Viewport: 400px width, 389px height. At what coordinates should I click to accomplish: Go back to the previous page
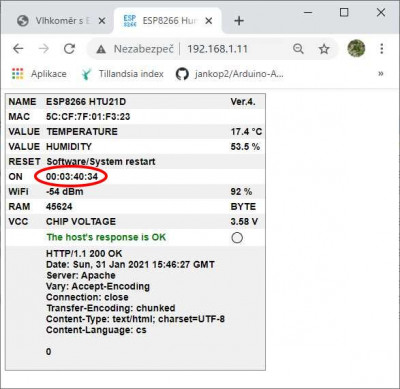18,49
